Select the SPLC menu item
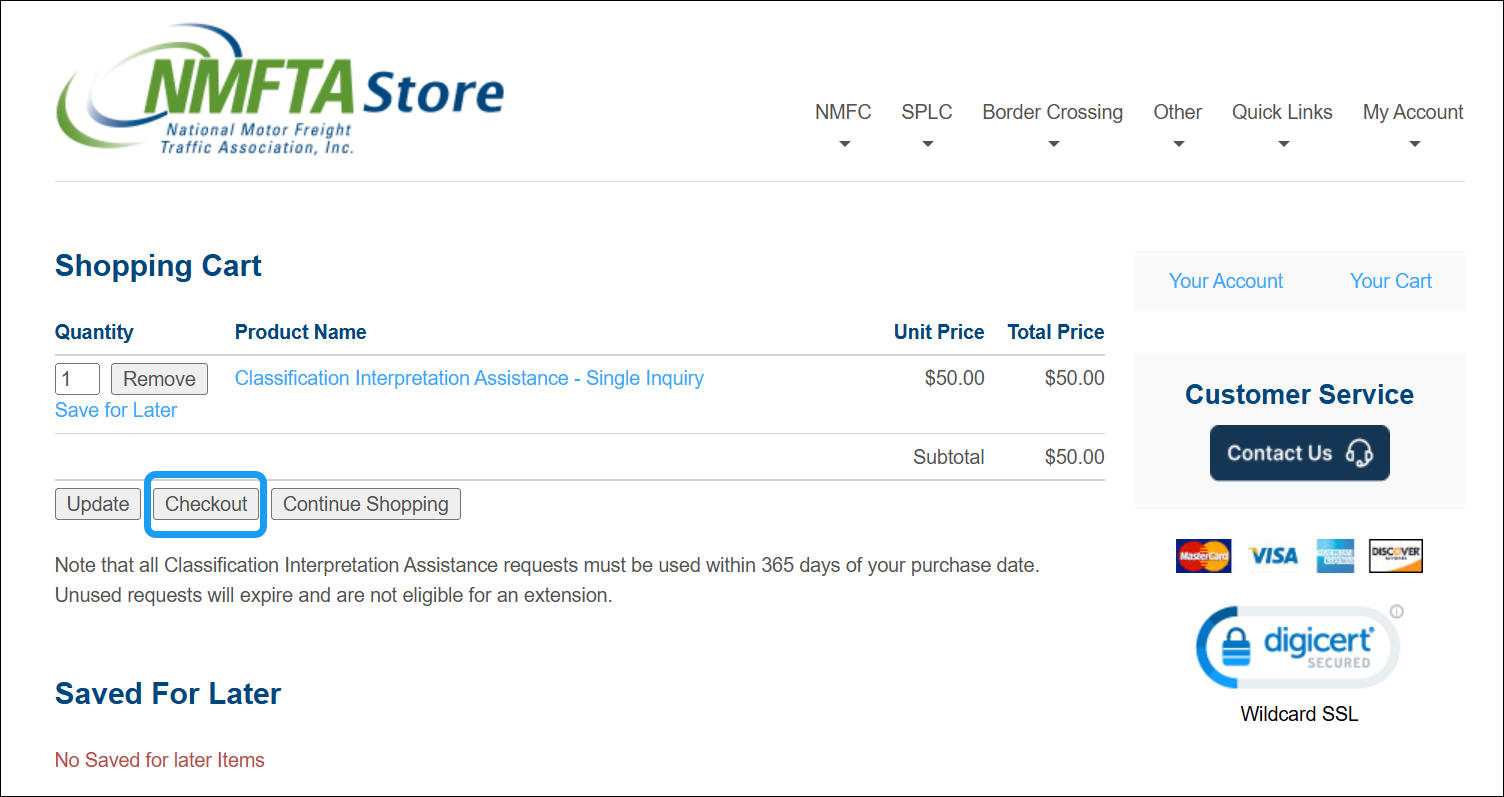The height and width of the screenshot is (797, 1504). (926, 112)
